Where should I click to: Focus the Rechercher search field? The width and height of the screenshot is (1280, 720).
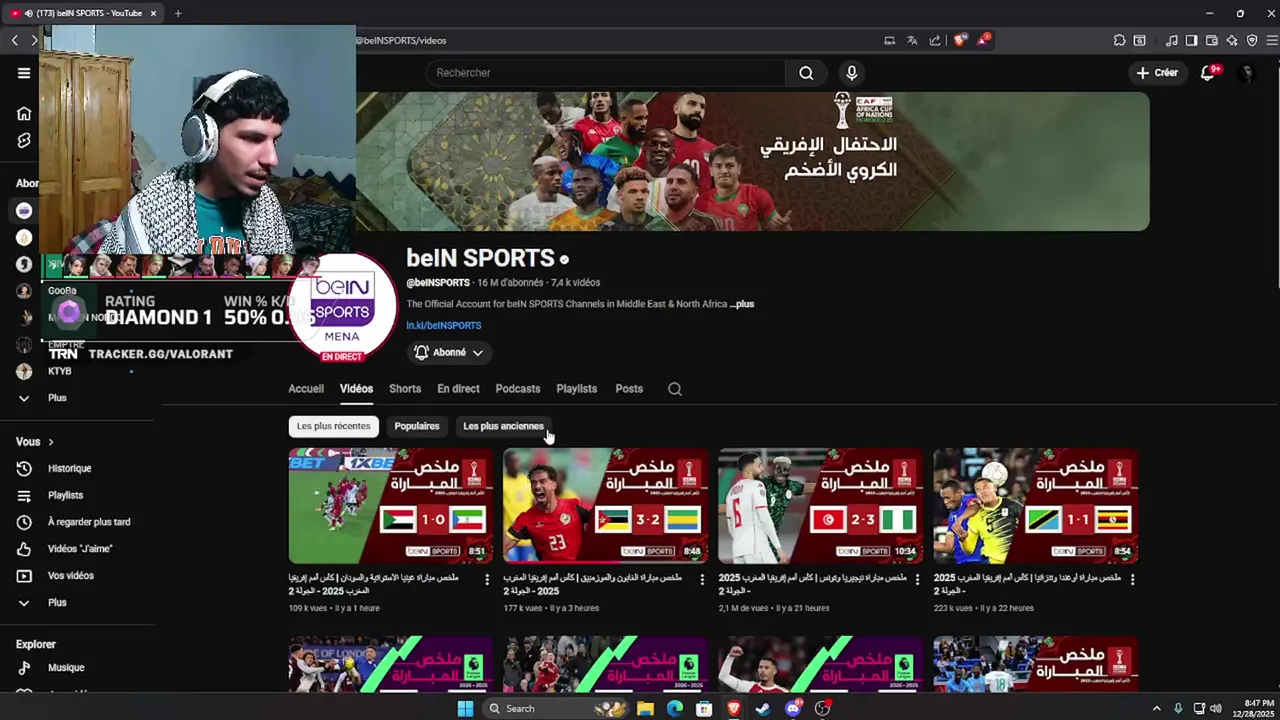[607, 72]
